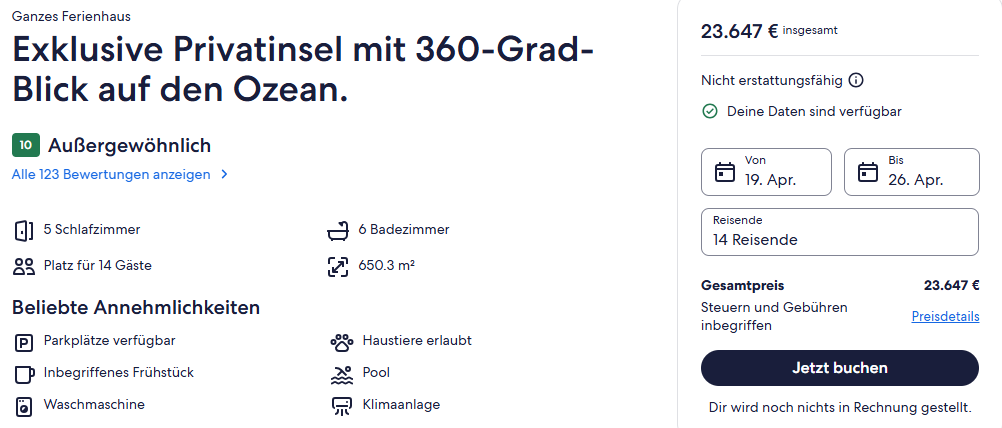
Task: Click the paw icon for Haustiere erlaubt
Action: [x=341, y=342]
